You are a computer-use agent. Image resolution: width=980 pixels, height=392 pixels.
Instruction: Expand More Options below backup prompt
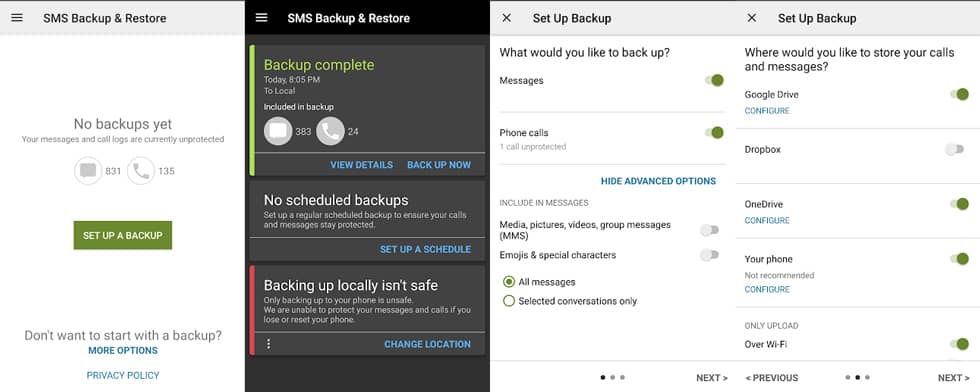click(x=123, y=350)
